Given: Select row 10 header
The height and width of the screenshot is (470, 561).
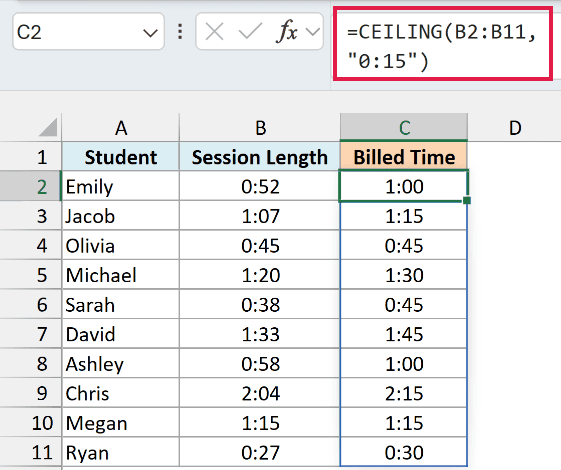Looking at the screenshot, I should (31, 423).
